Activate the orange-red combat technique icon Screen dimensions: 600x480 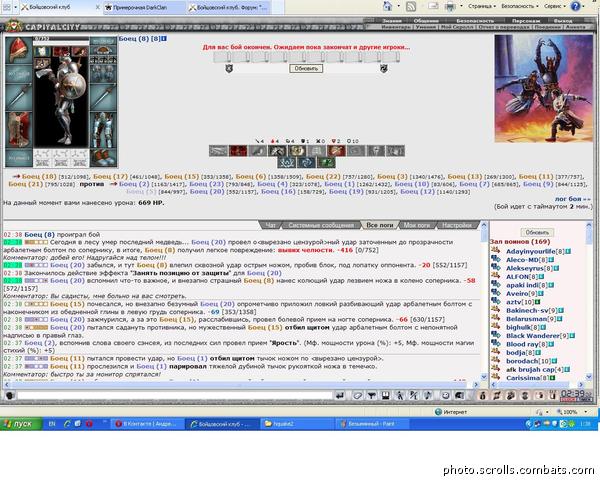(336, 151)
